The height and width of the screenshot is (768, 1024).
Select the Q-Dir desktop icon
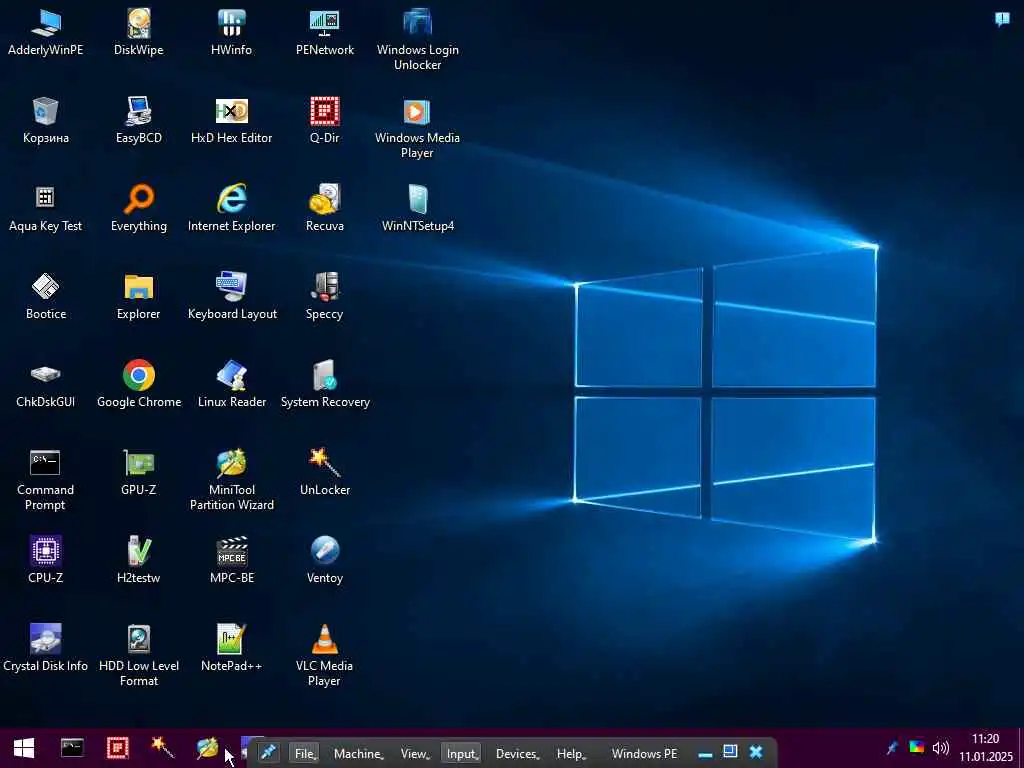[325, 121]
